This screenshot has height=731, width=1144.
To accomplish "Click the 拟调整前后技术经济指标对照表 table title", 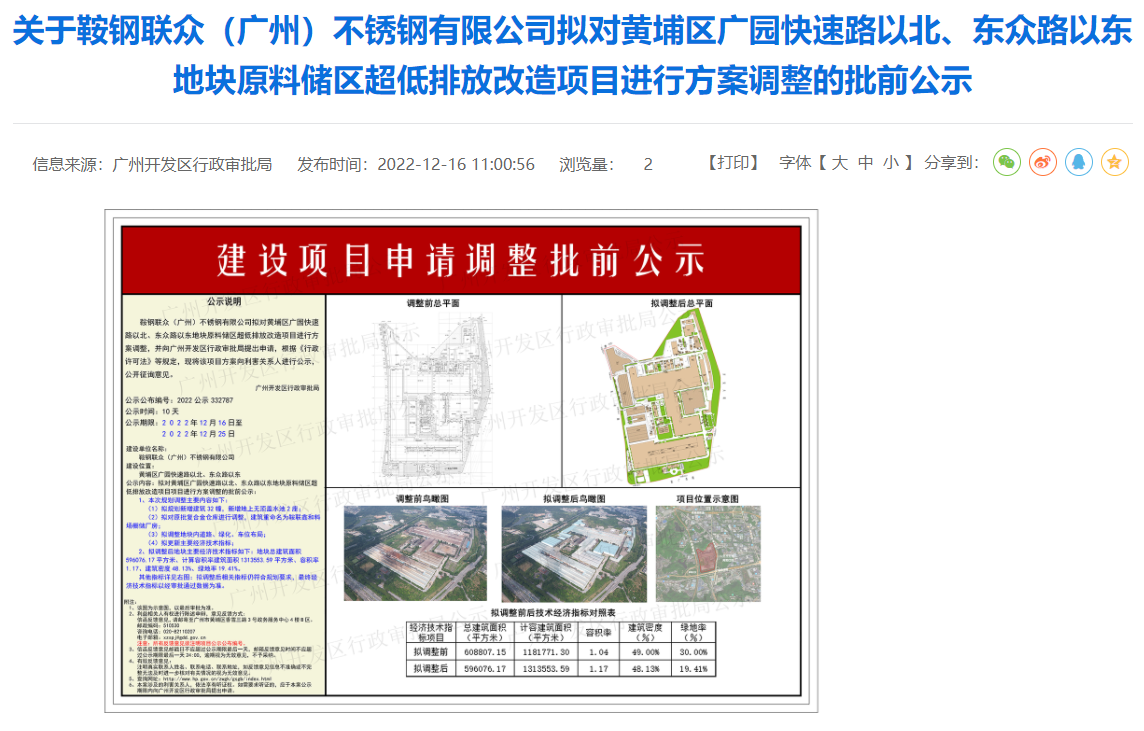I will click(x=553, y=613).
